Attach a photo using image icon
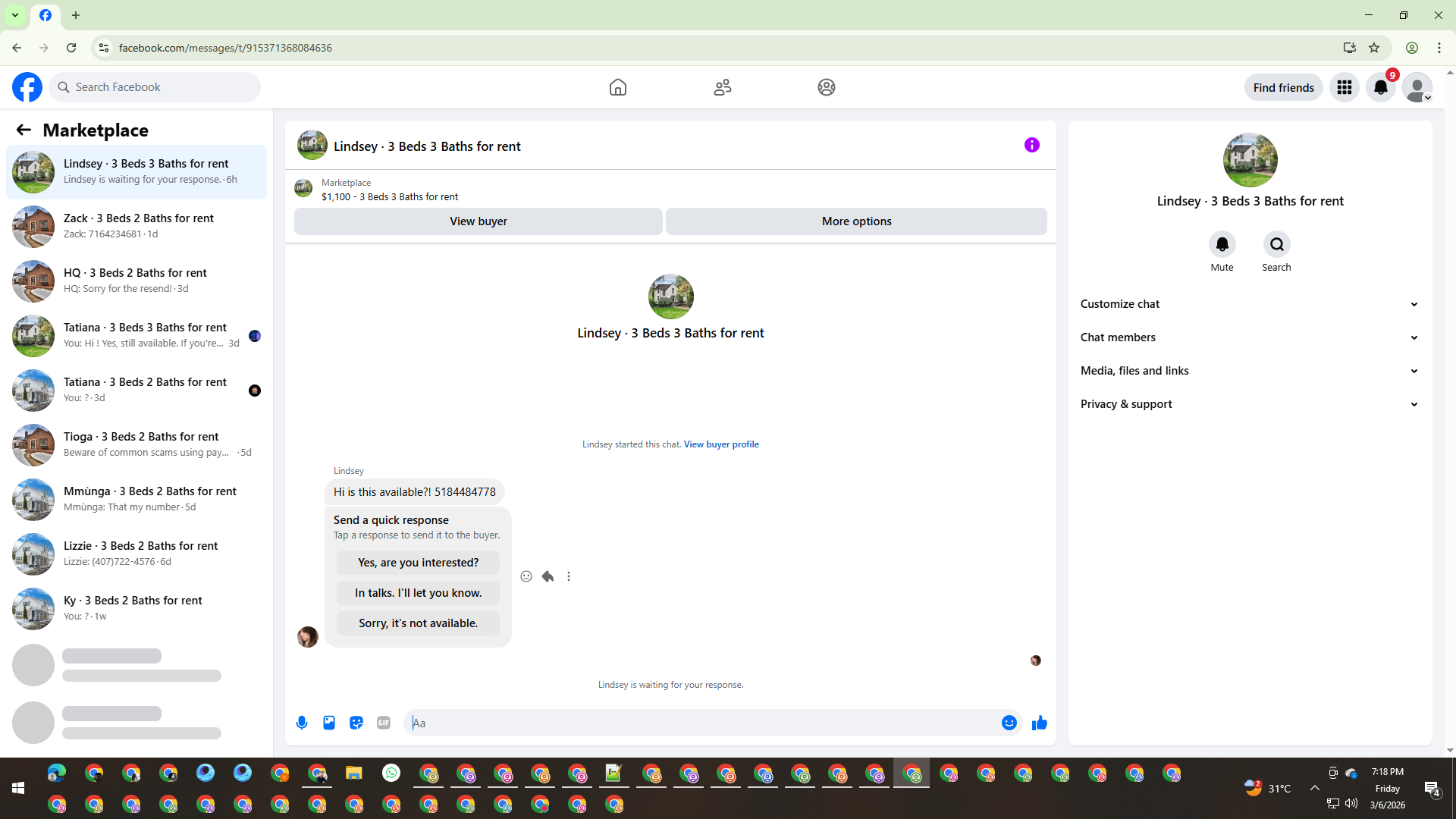This screenshot has width=1456, height=819. (x=329, y=723)
